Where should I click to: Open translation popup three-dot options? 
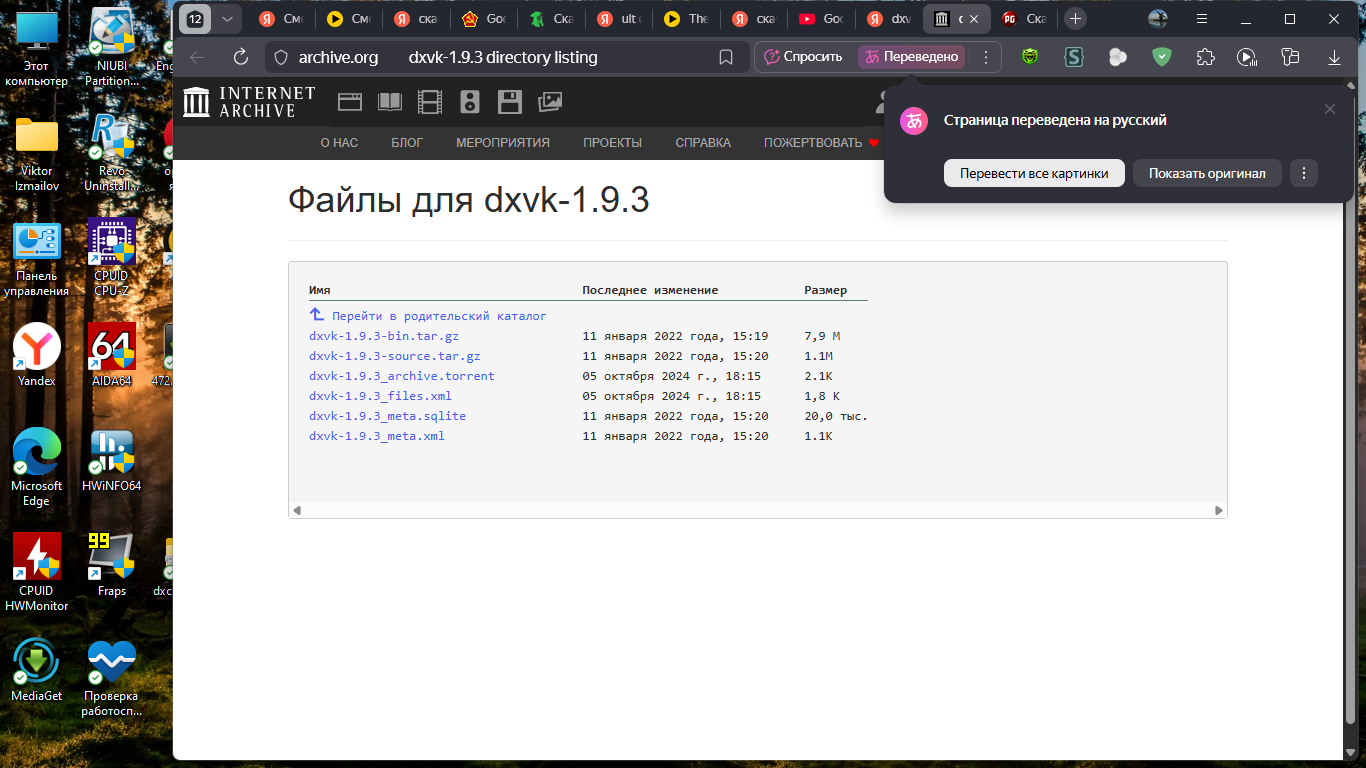(x=1303, y=173)
